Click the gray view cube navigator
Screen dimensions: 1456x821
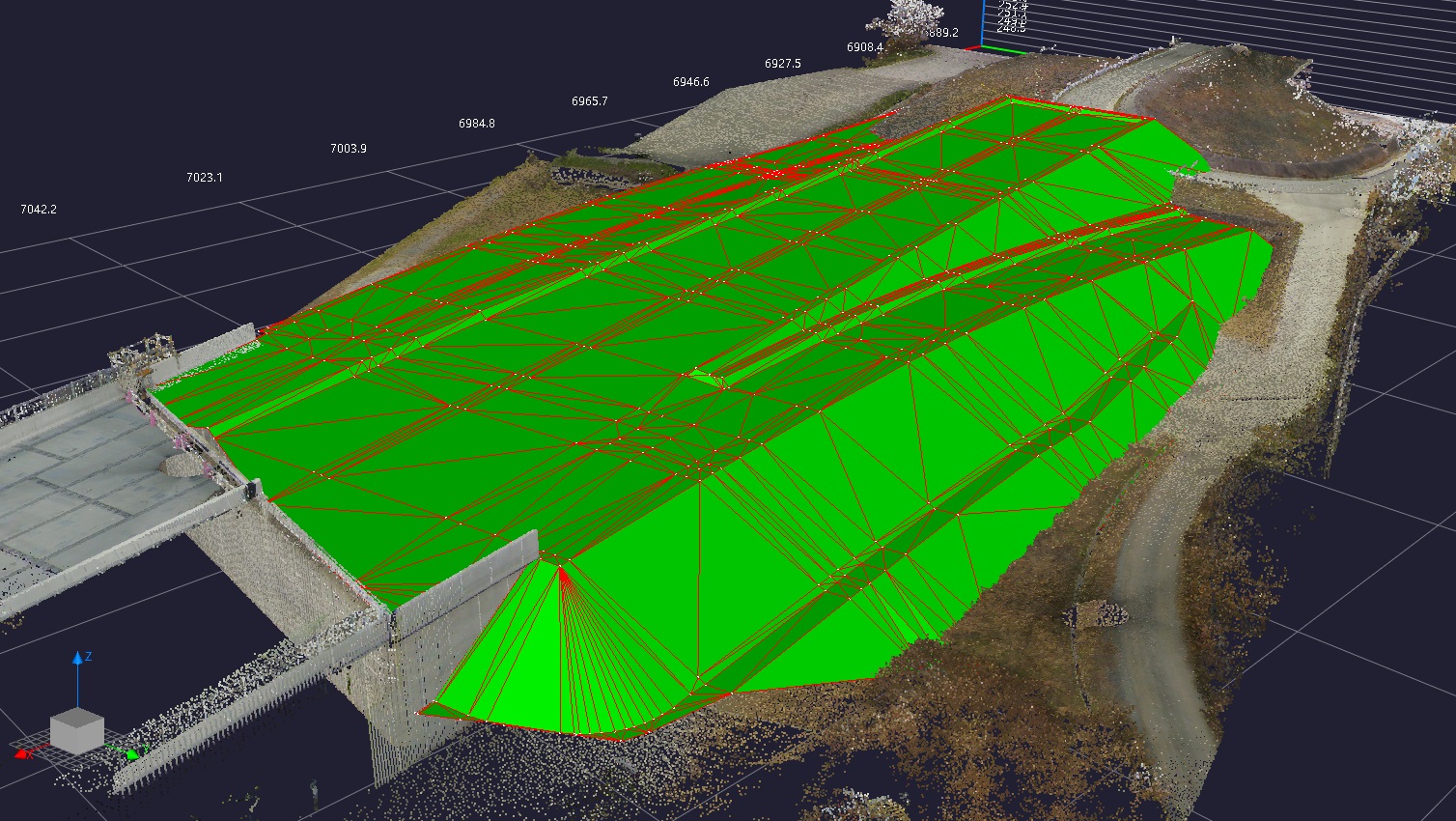click(76, 730)
